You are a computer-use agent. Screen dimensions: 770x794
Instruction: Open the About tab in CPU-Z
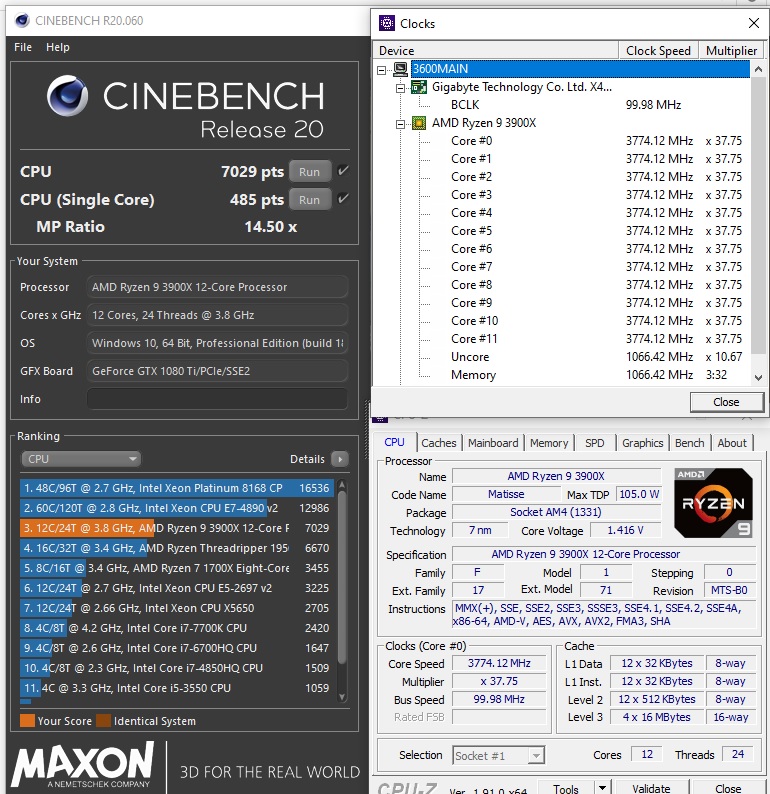732,443
